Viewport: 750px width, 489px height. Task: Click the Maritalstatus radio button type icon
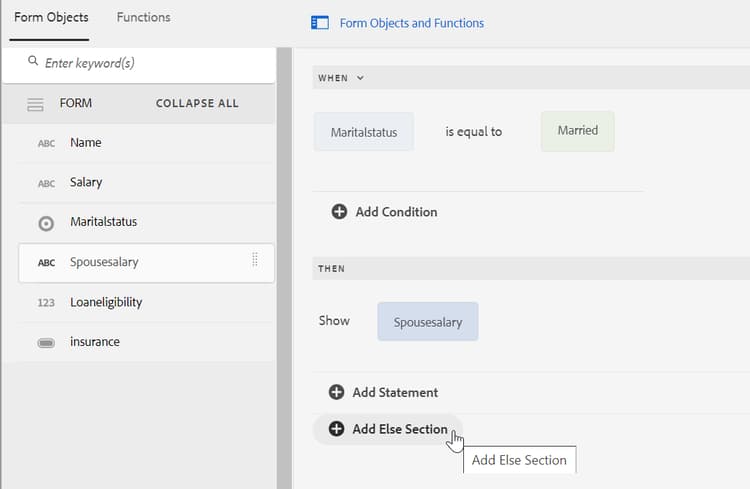(46, 223)
